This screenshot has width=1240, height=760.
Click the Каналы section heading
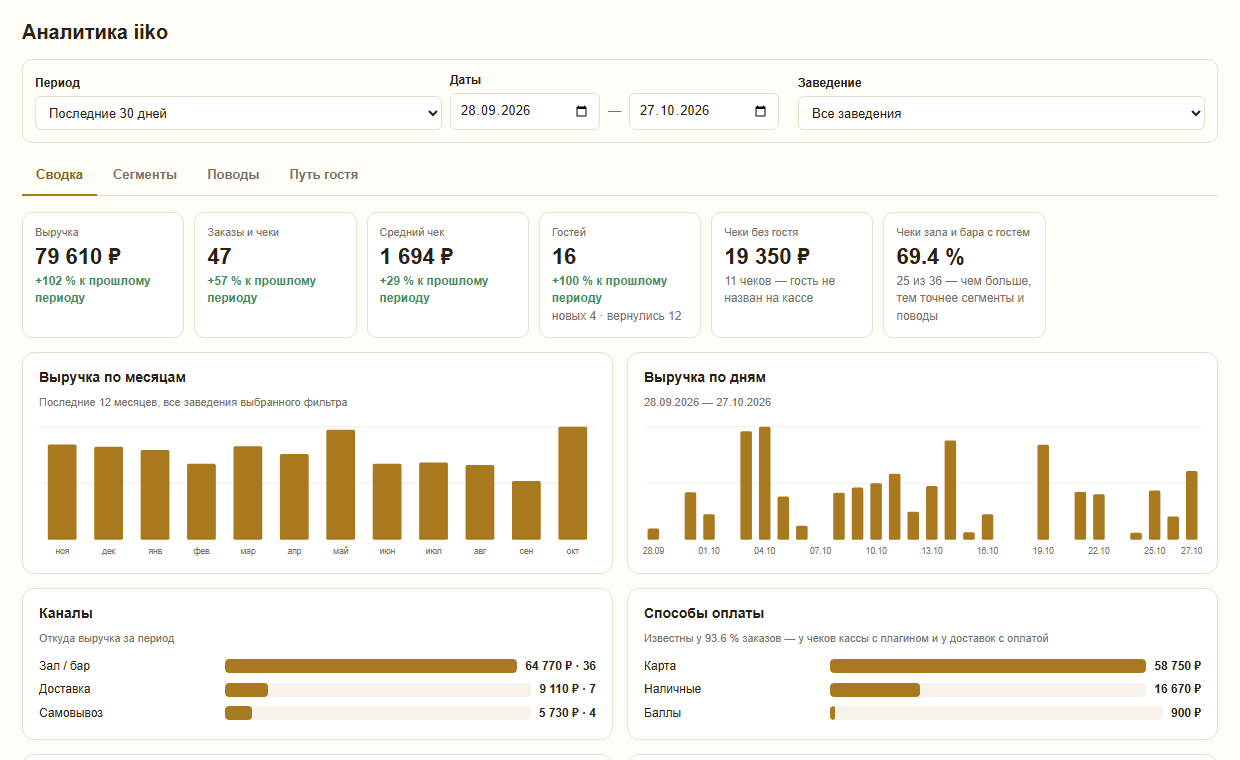(66, 613)
